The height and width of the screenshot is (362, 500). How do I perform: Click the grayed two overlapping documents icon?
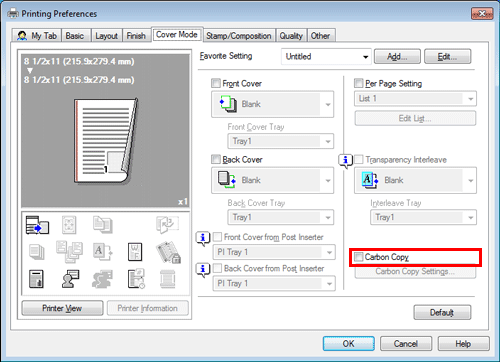(103, 224)
